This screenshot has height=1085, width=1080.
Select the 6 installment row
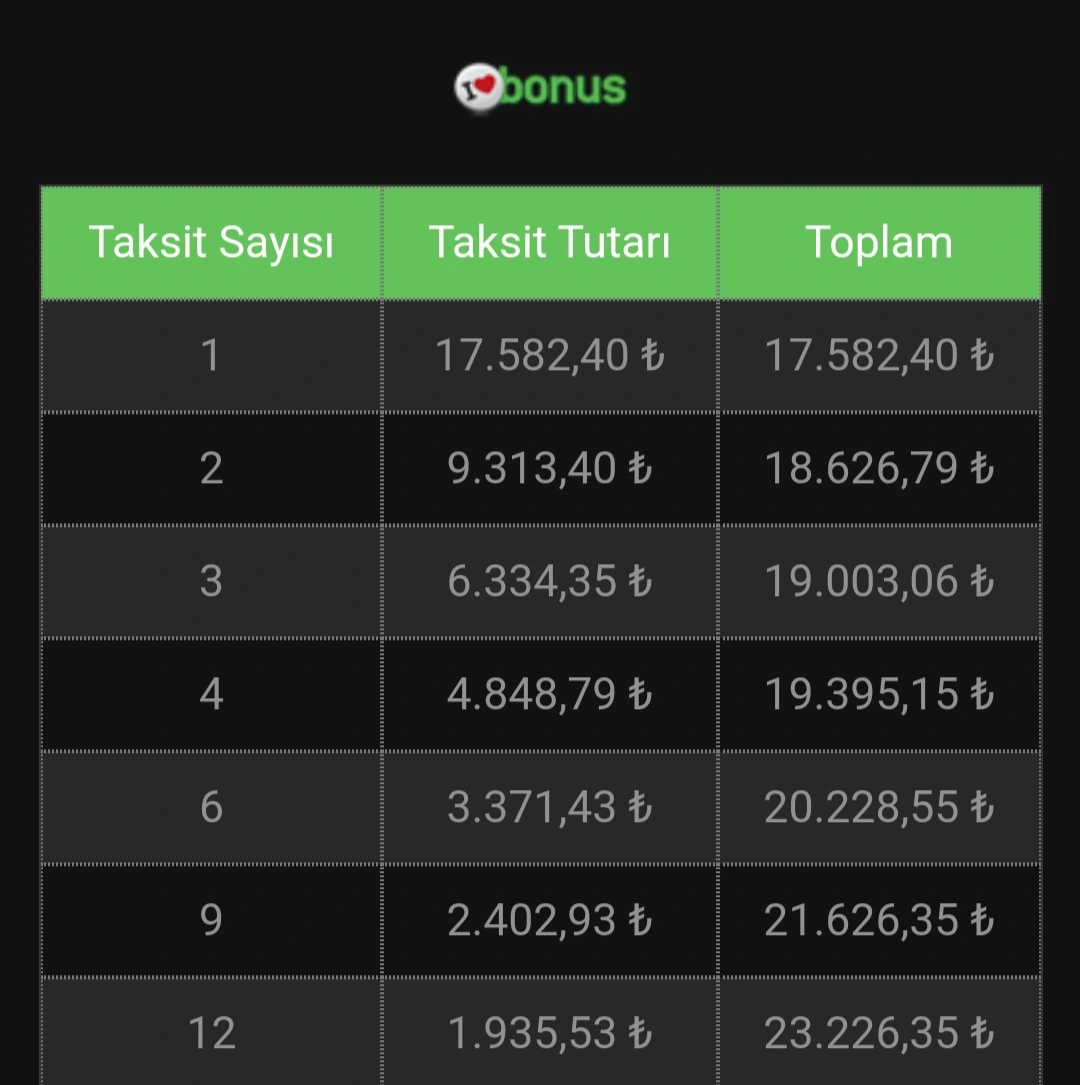tap(541, 807)
